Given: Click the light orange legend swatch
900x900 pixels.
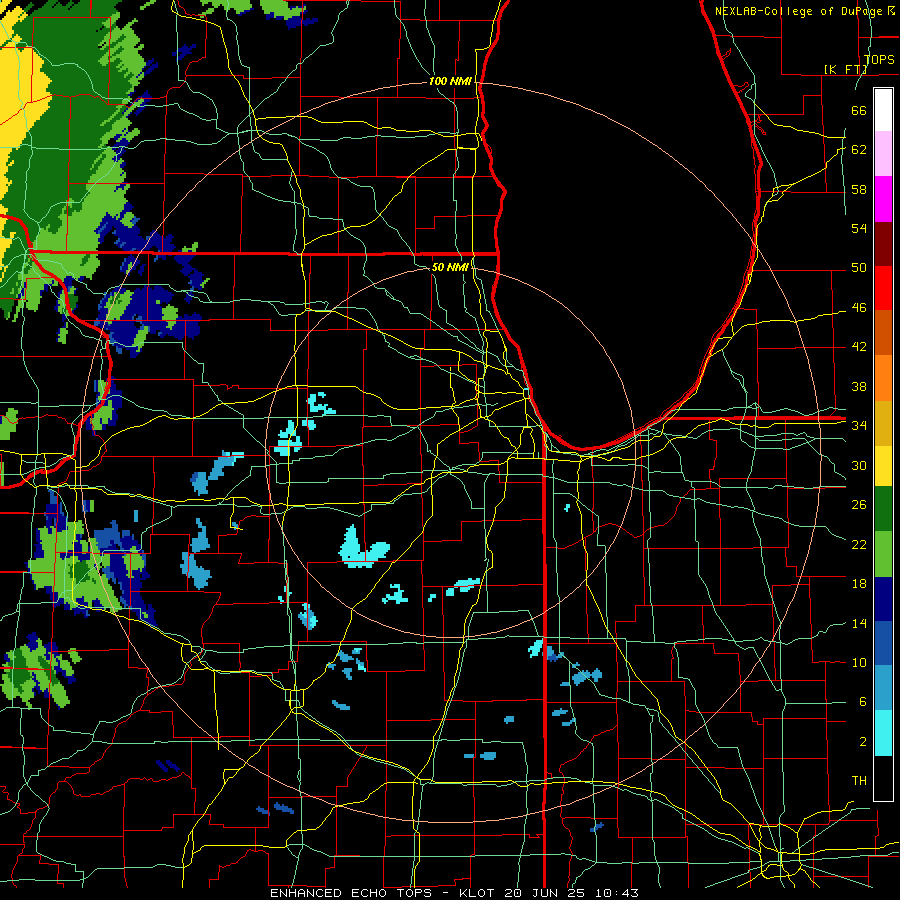Looking at the screenshot, I should pyautogui.click(x=883, y=378).
